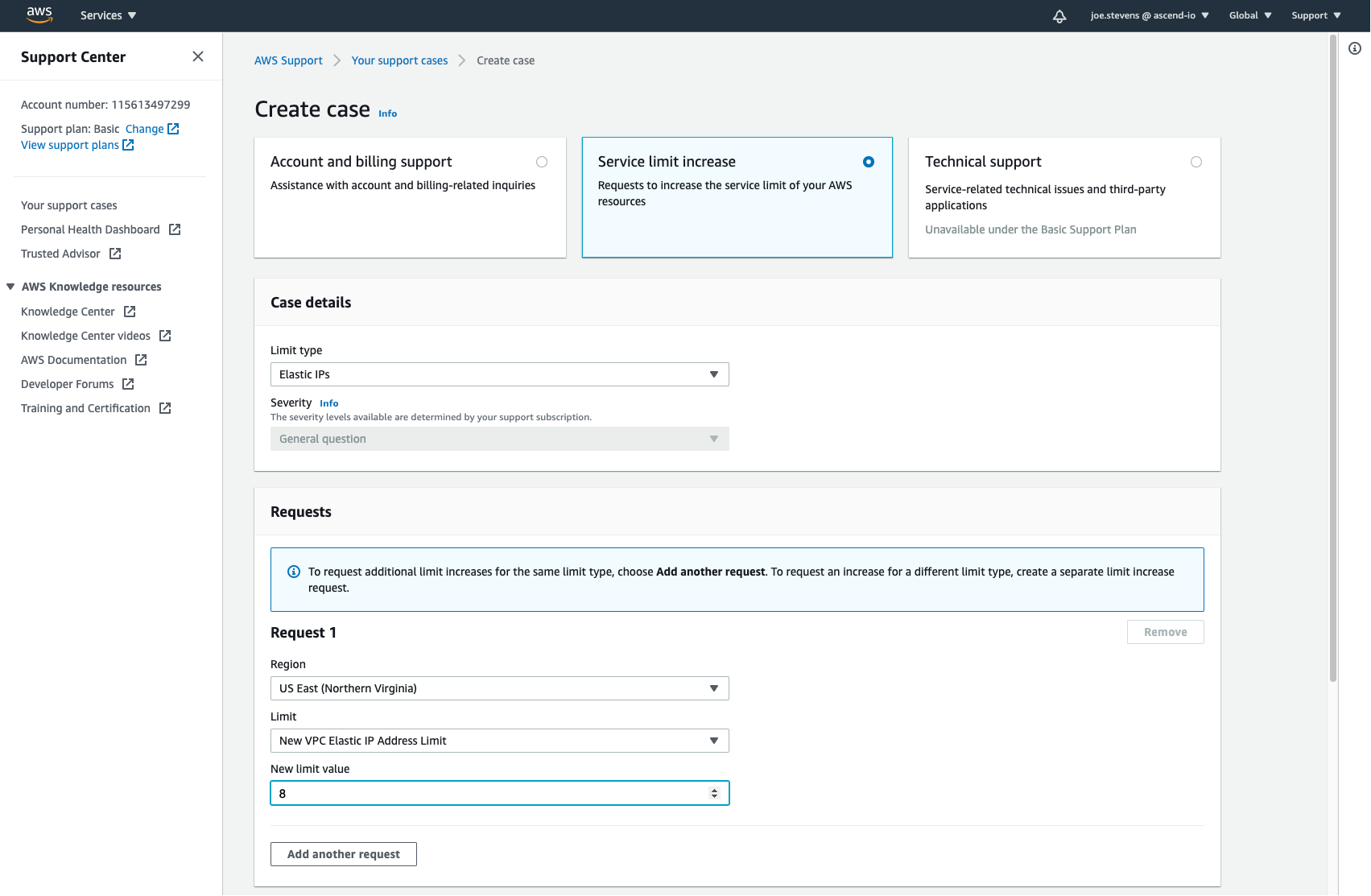Open Developer Forums external link icon

pyautogui.click(x=128, y=384)
